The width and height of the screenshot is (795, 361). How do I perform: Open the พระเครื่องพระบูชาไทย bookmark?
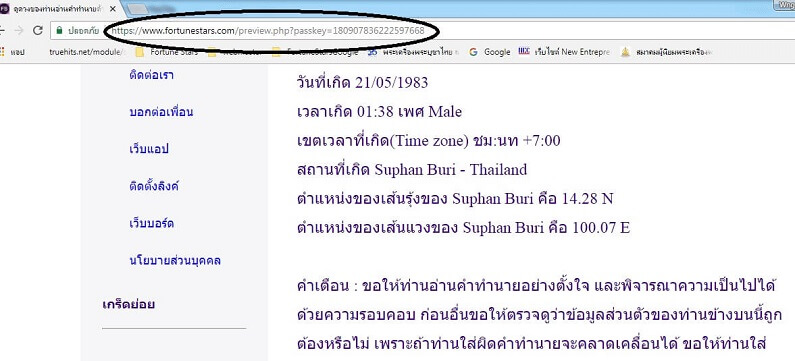click(413, 52)
